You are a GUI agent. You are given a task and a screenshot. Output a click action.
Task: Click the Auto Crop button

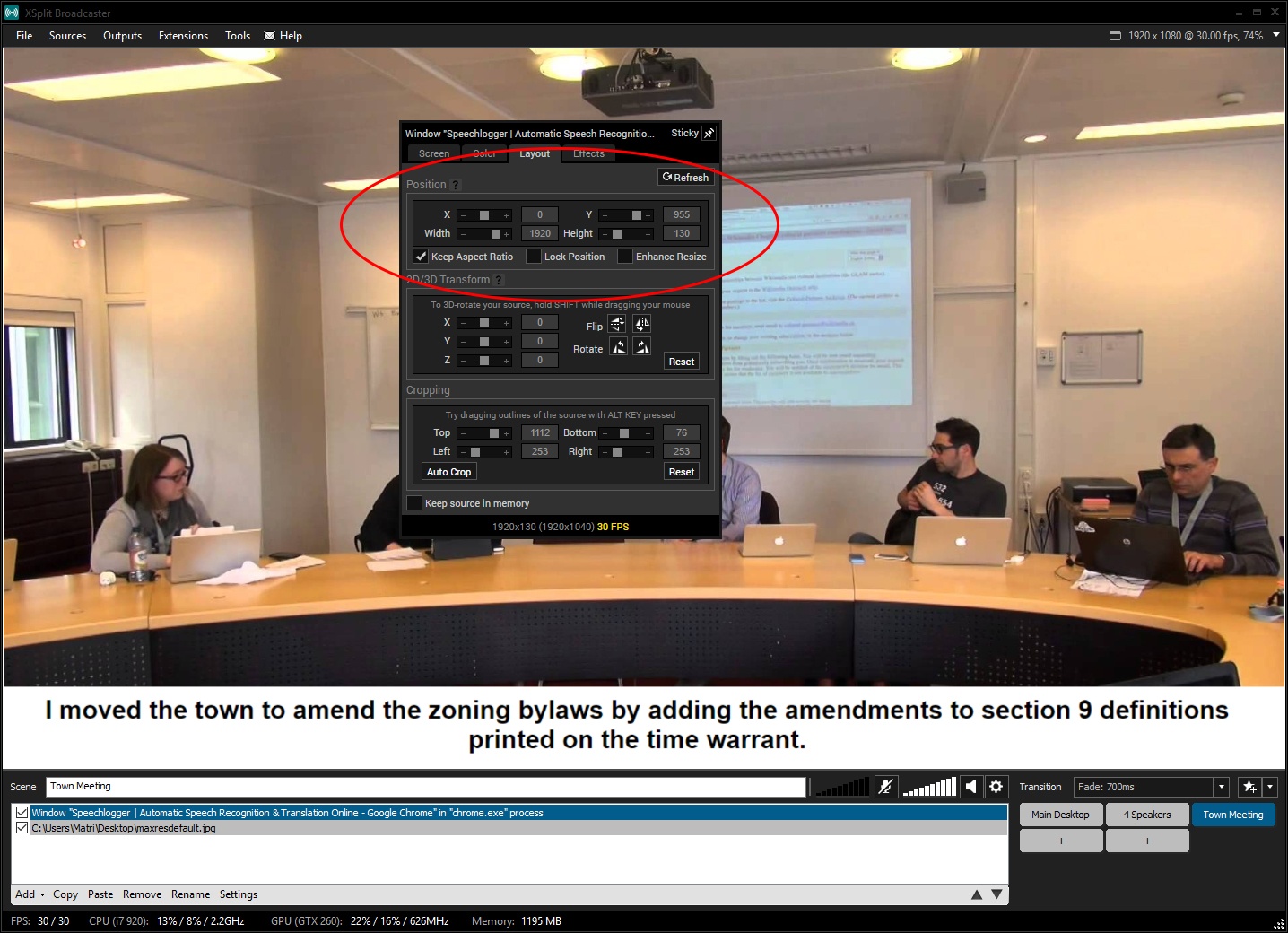(x=448, y=472)
